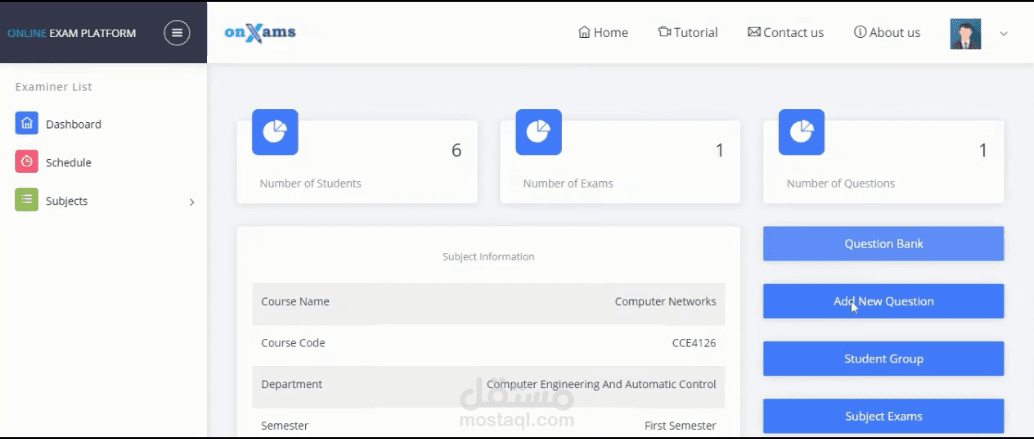Click the Add New Question button

click(x=883, y=301)
